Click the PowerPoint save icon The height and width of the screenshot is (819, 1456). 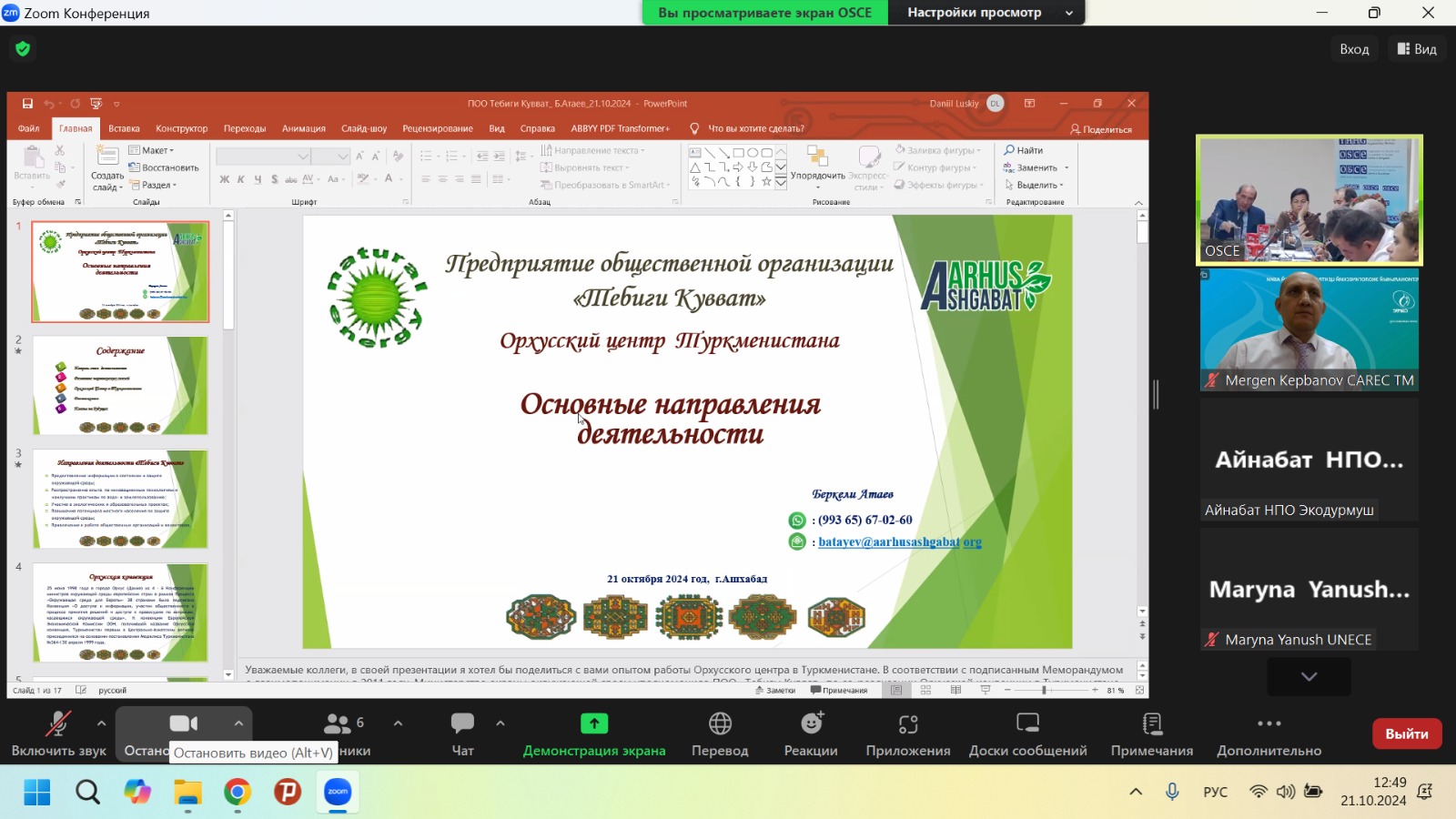click(x=27, y=104)
